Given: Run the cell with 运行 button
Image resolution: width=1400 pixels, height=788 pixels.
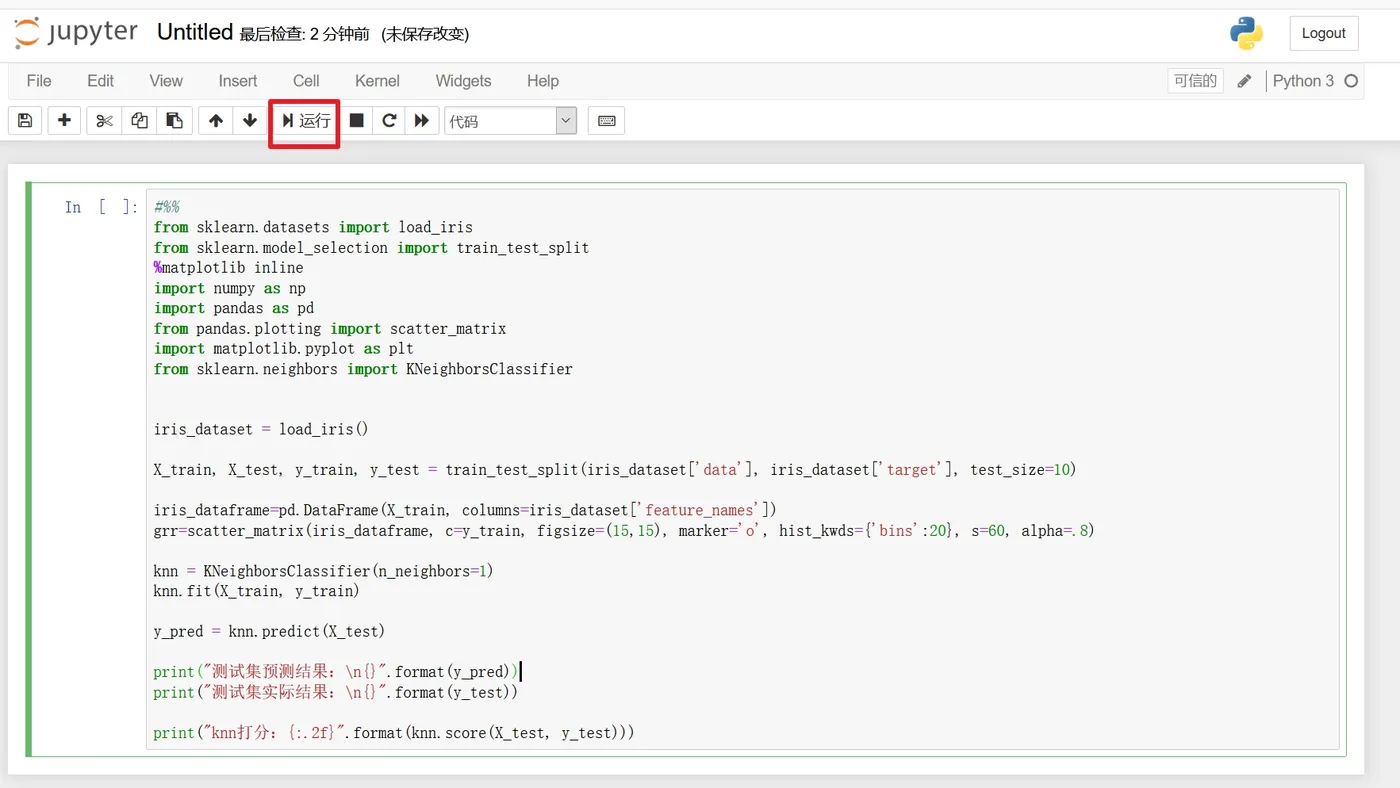Looking at the screenshot, I should tap(305, 121).
